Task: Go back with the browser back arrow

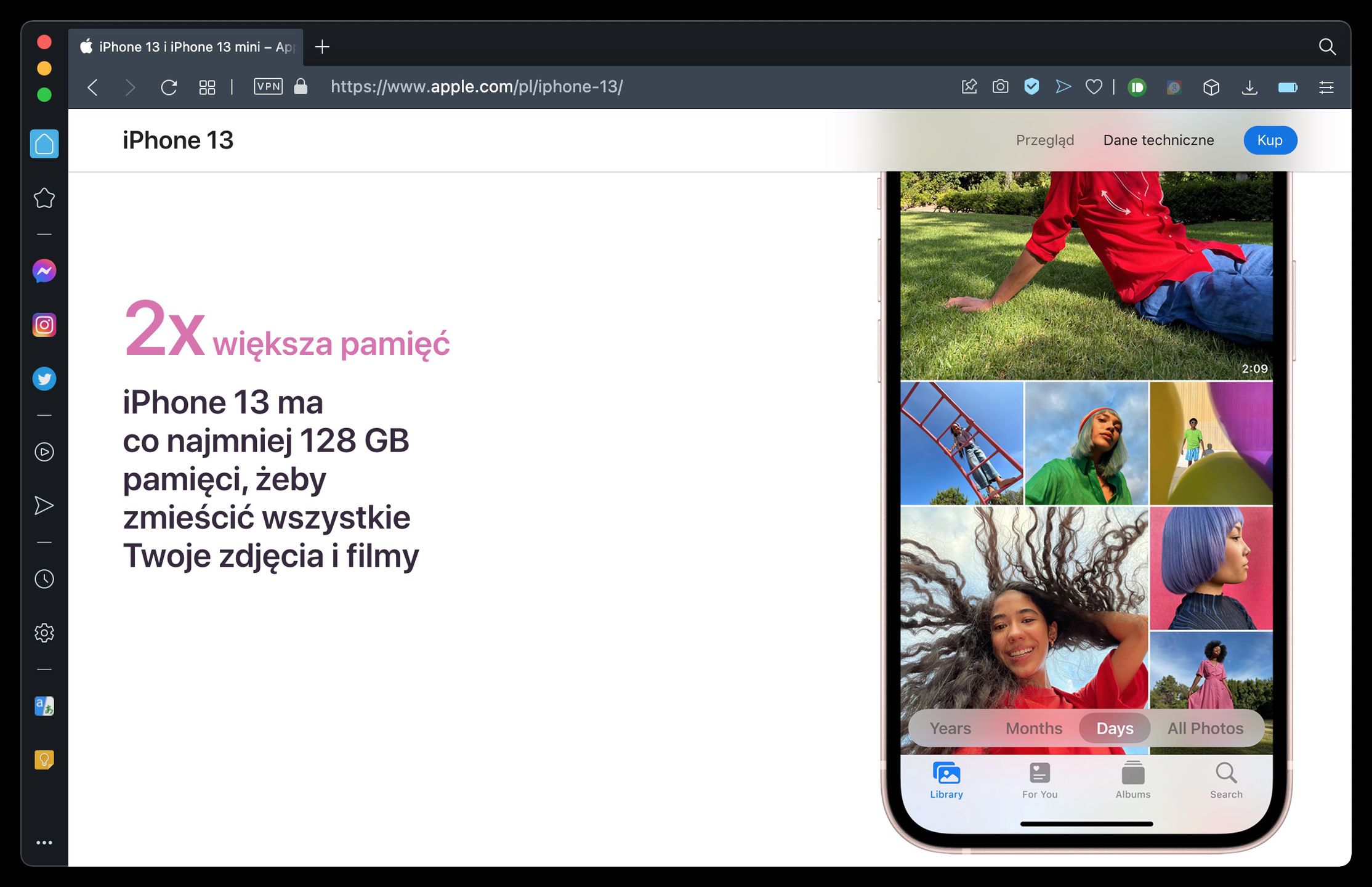Action: (x=93, y=87)
